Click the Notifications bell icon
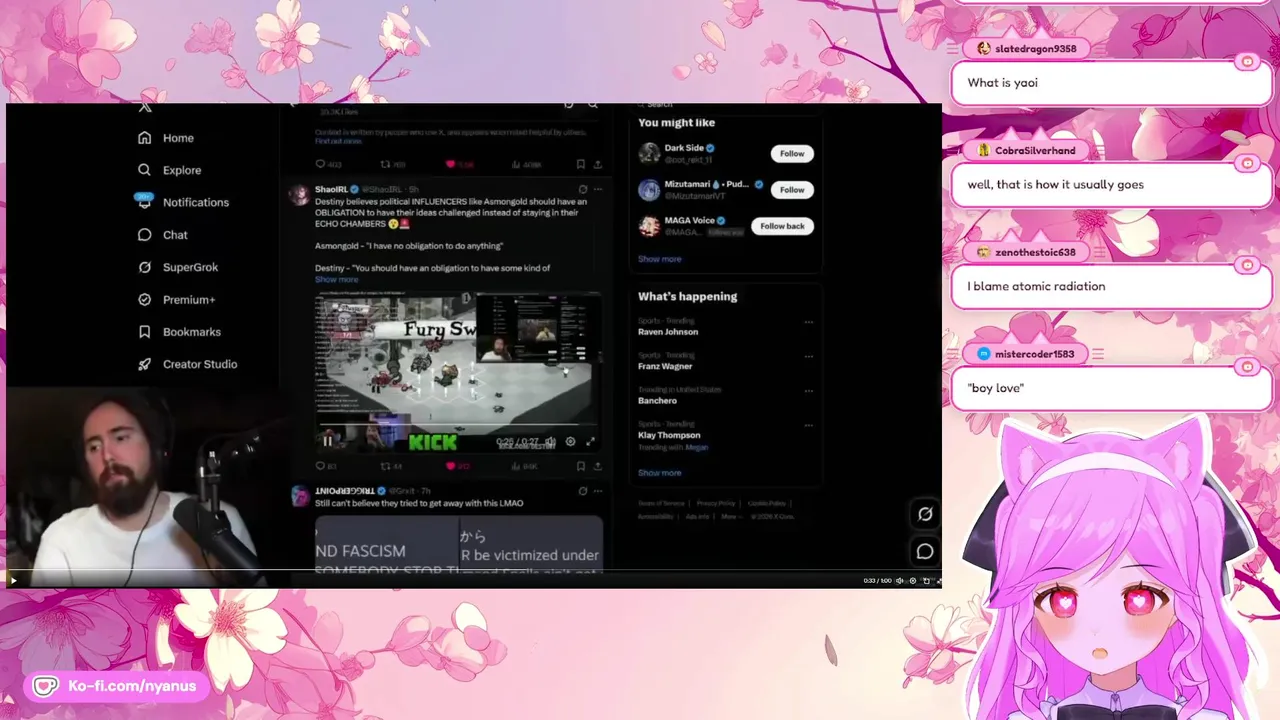1280x720 pixels. [145, 202]
